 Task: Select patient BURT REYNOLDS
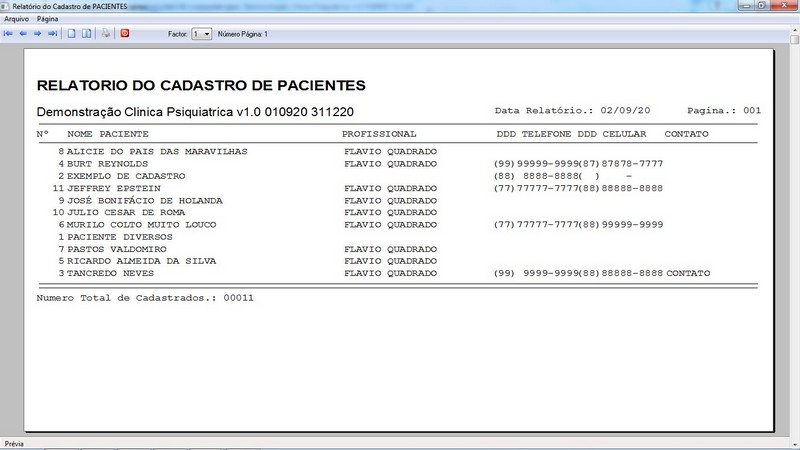(107, 164)
